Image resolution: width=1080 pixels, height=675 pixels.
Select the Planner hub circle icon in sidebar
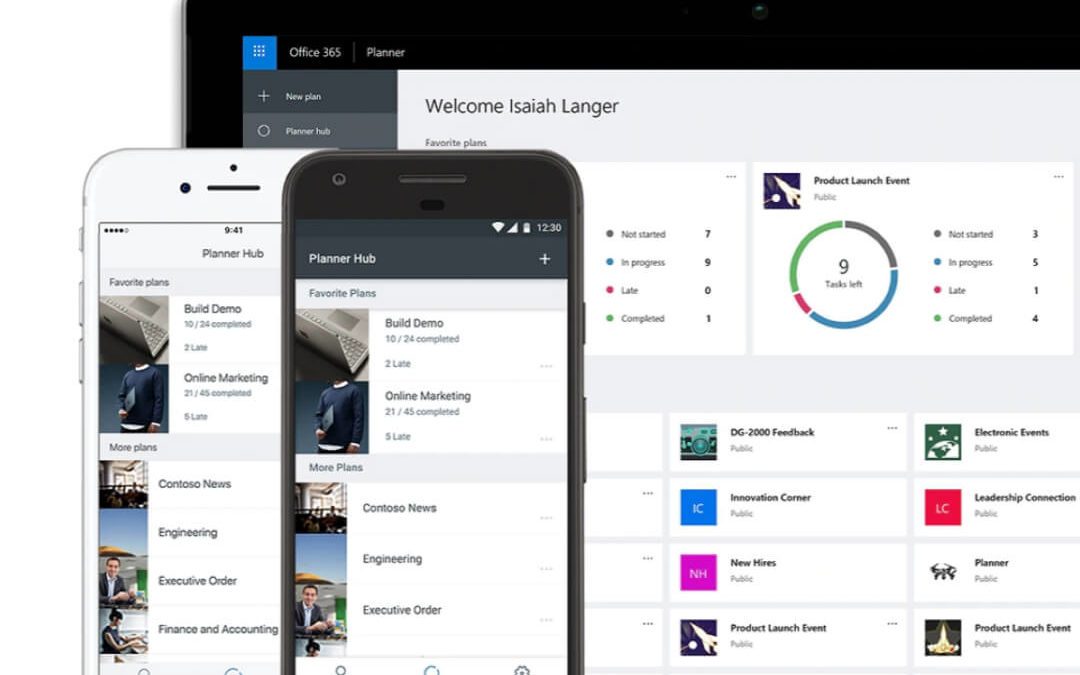click(x=264, y=130)
